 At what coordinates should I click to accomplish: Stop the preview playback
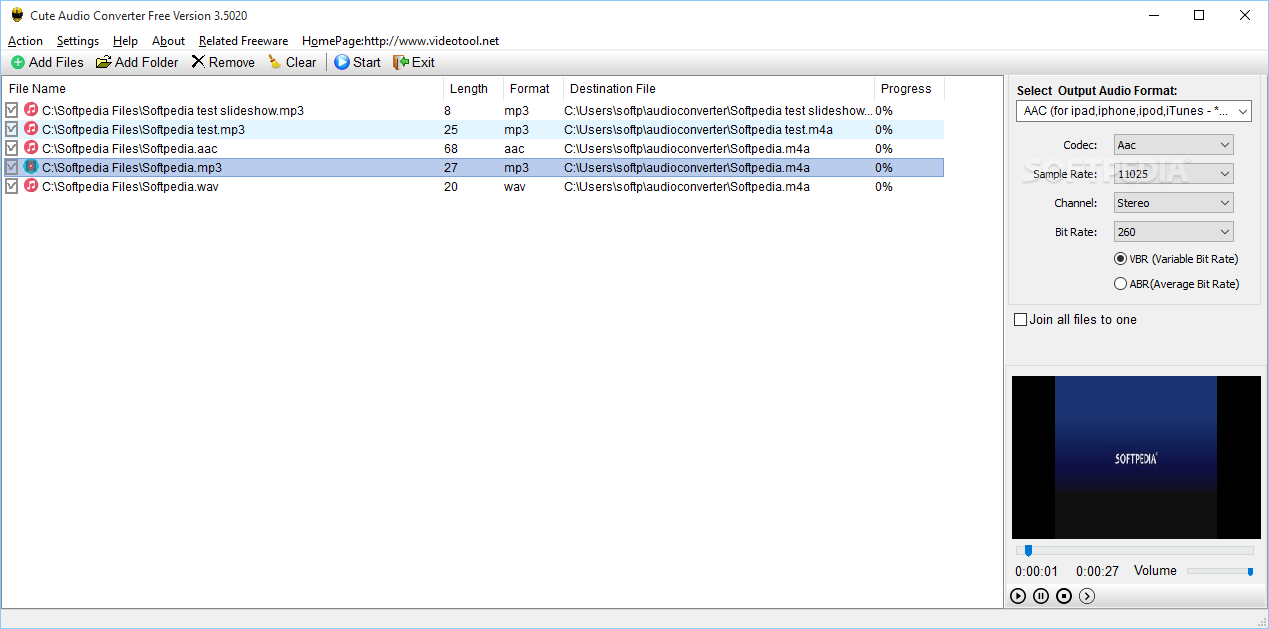[x=1064, y=596]
